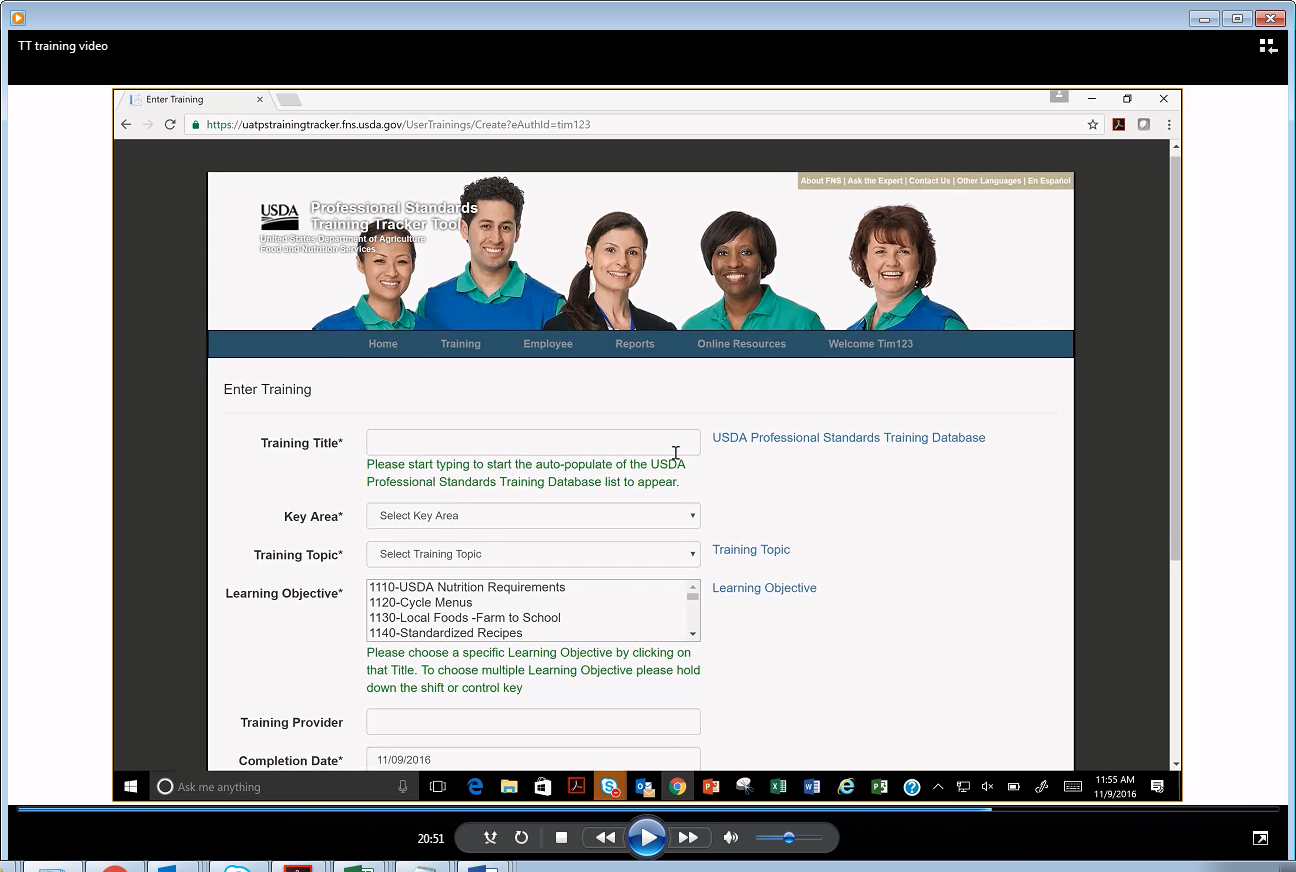Click the browser reload icon
Image resolution: width=1296 pixels, height=872 pixels.
coord(170,125)
